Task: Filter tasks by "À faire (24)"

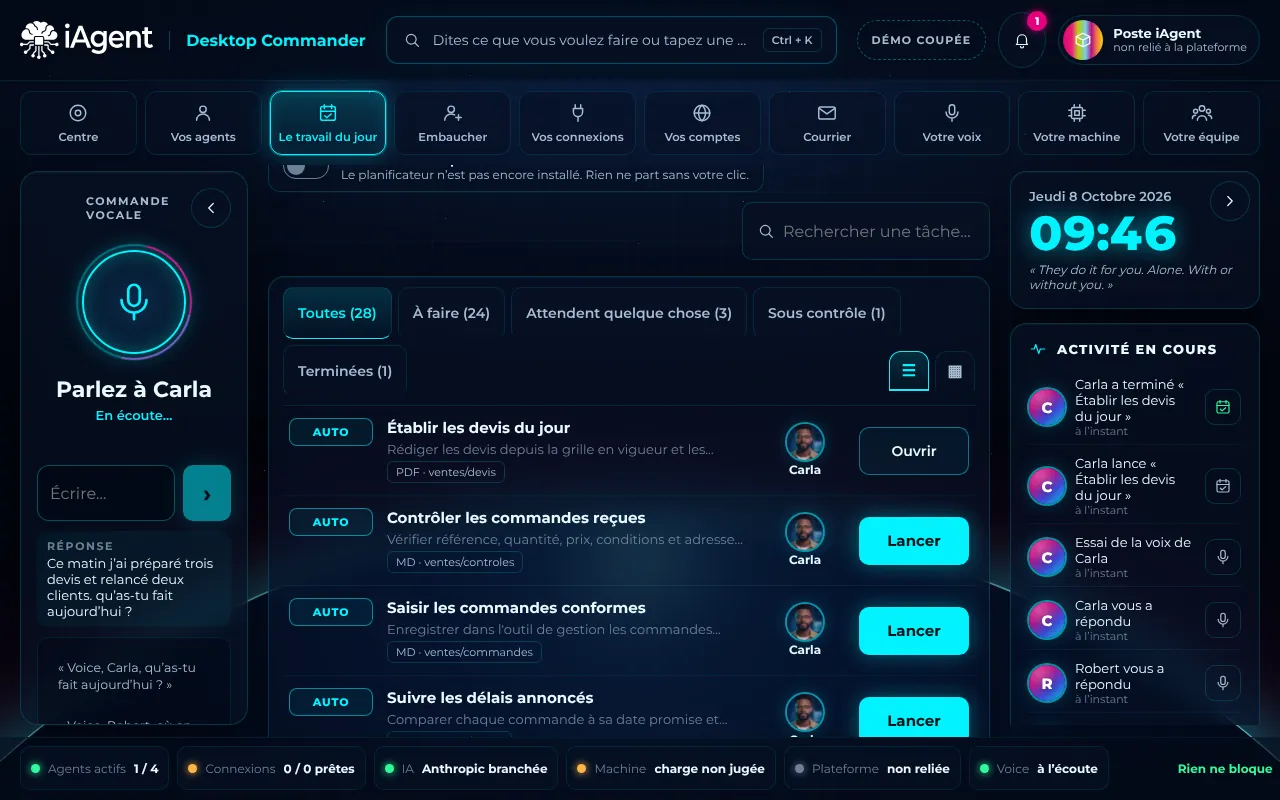Action: (x=451, y=313)
